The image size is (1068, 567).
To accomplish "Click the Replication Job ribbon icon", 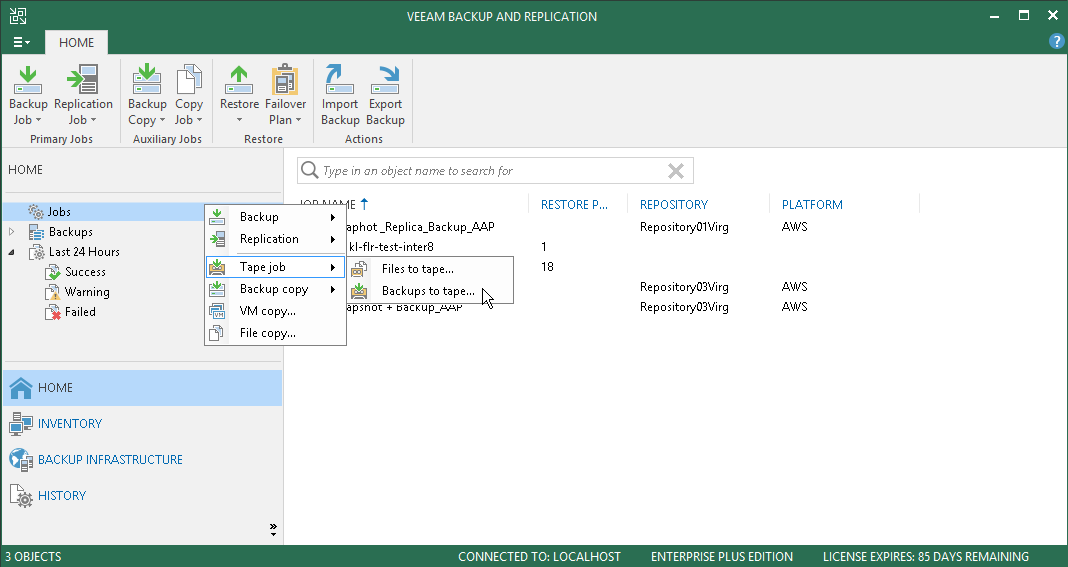I will [x=83, y=80].
